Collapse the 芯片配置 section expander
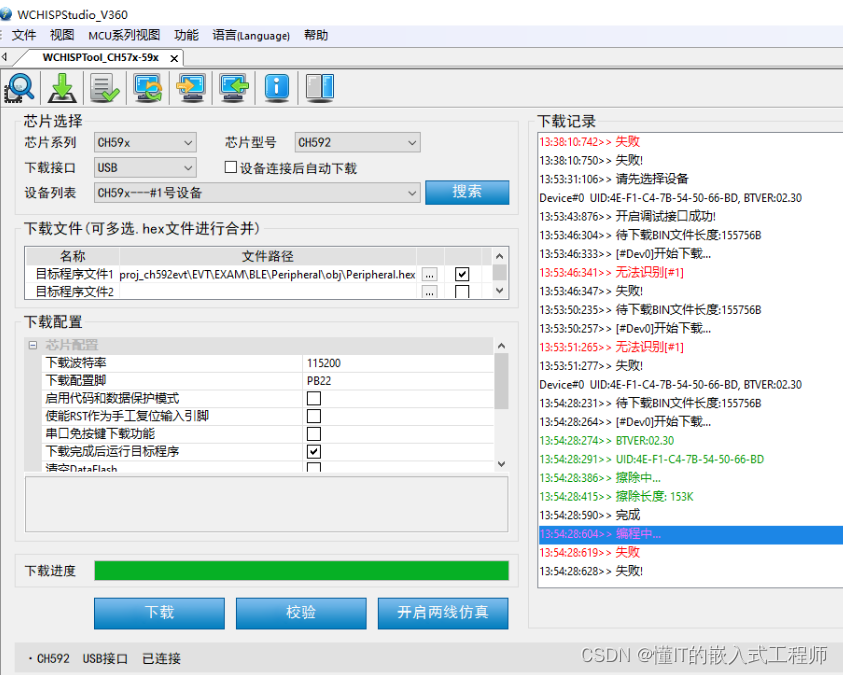The image size is (843, 675). point(33,345)
